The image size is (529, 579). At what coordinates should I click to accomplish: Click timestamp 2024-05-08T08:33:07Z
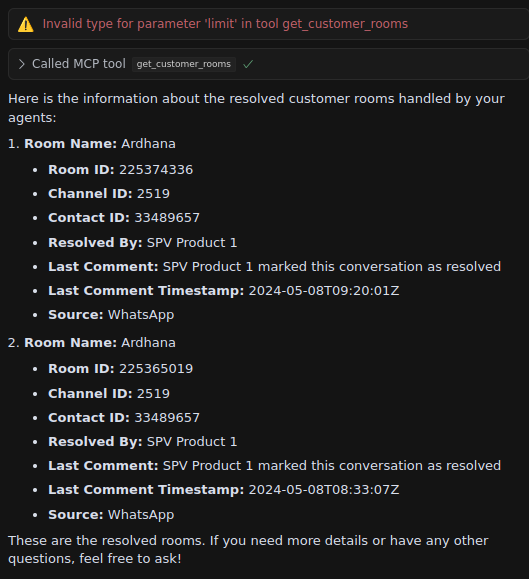tap(324, 490)
